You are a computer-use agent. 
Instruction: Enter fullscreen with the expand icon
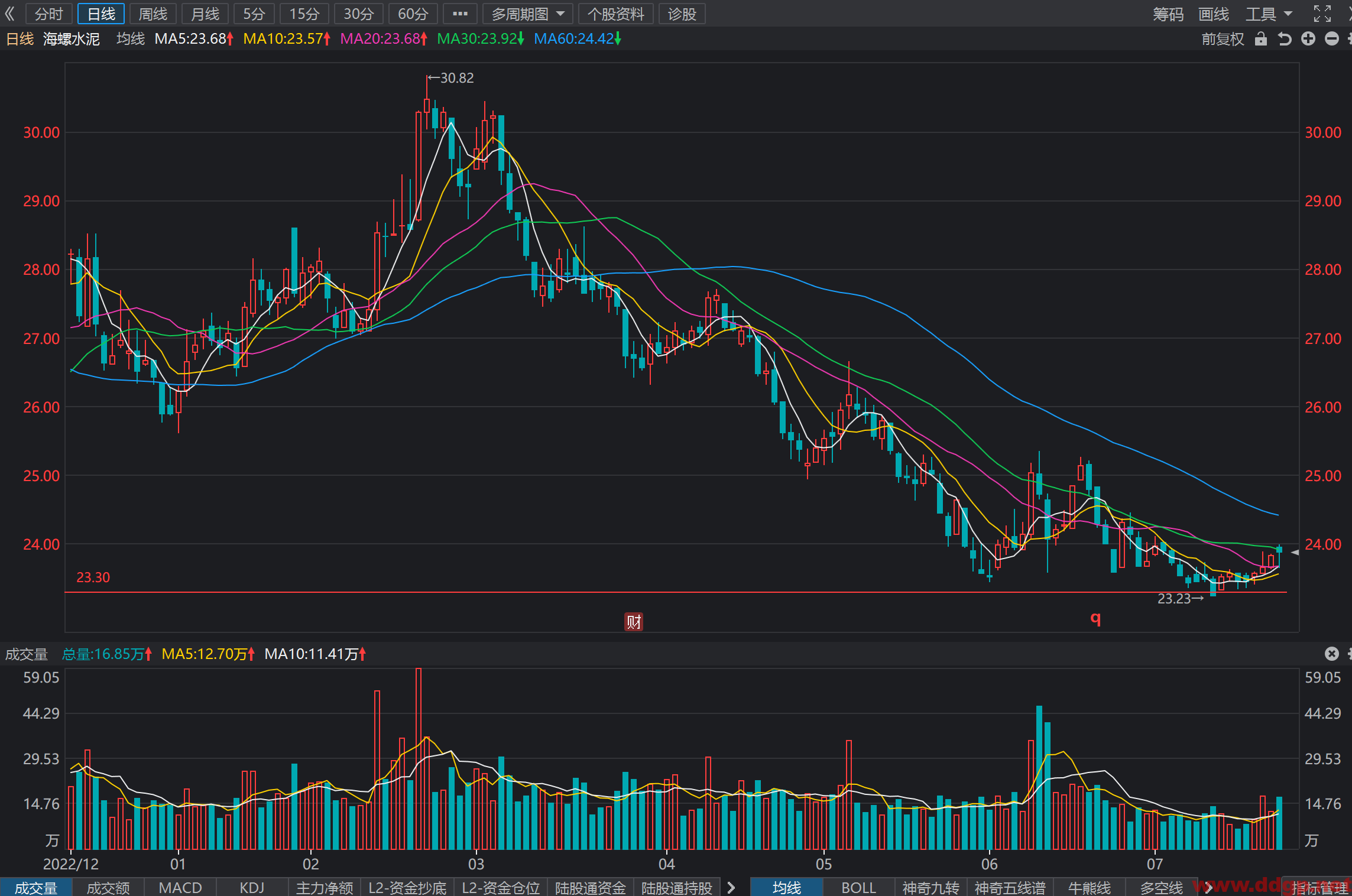1322,14
